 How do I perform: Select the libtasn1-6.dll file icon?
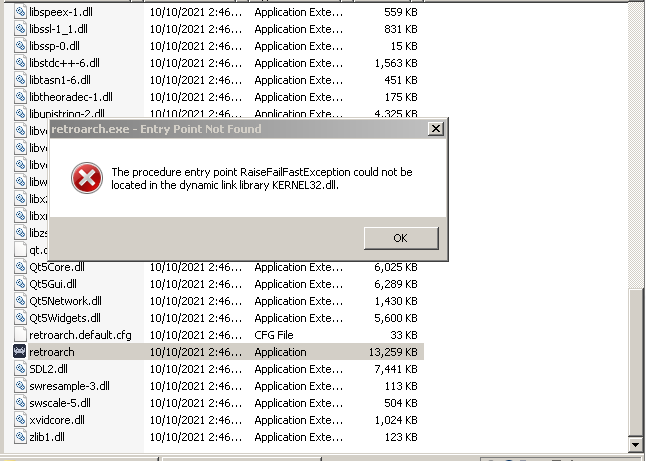(20, 80)
